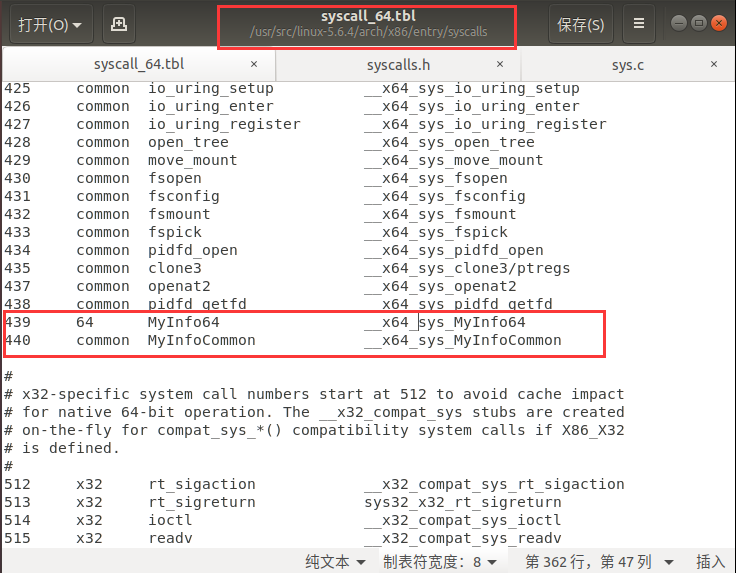Click io_uring_enter in line 426
Viewport: 736px width, 573px height.
[x=211, y=107]
